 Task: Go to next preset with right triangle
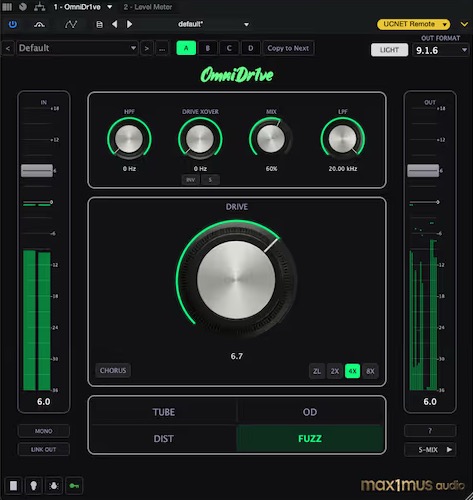(x=129, y=24)
